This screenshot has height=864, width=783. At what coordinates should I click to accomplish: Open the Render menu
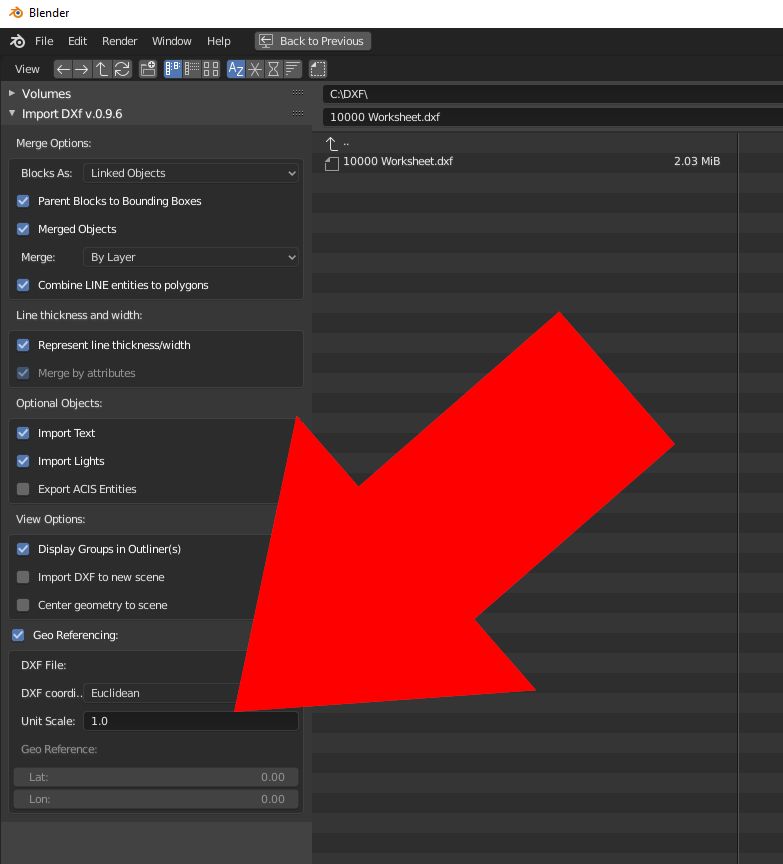click(x=120, y=41)
